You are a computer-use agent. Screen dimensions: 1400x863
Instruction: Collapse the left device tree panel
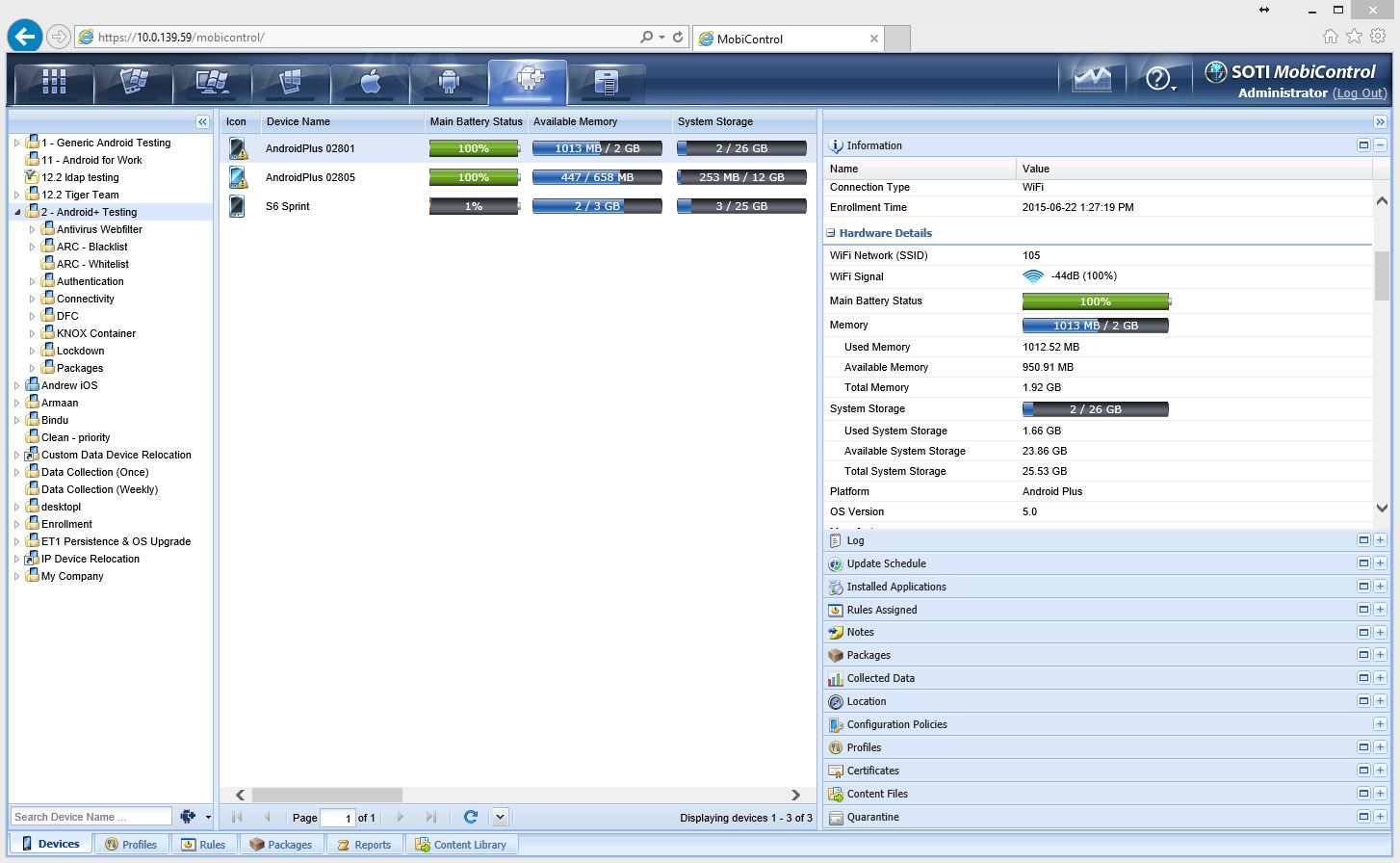pyautogui.click(x=202, y=121)
